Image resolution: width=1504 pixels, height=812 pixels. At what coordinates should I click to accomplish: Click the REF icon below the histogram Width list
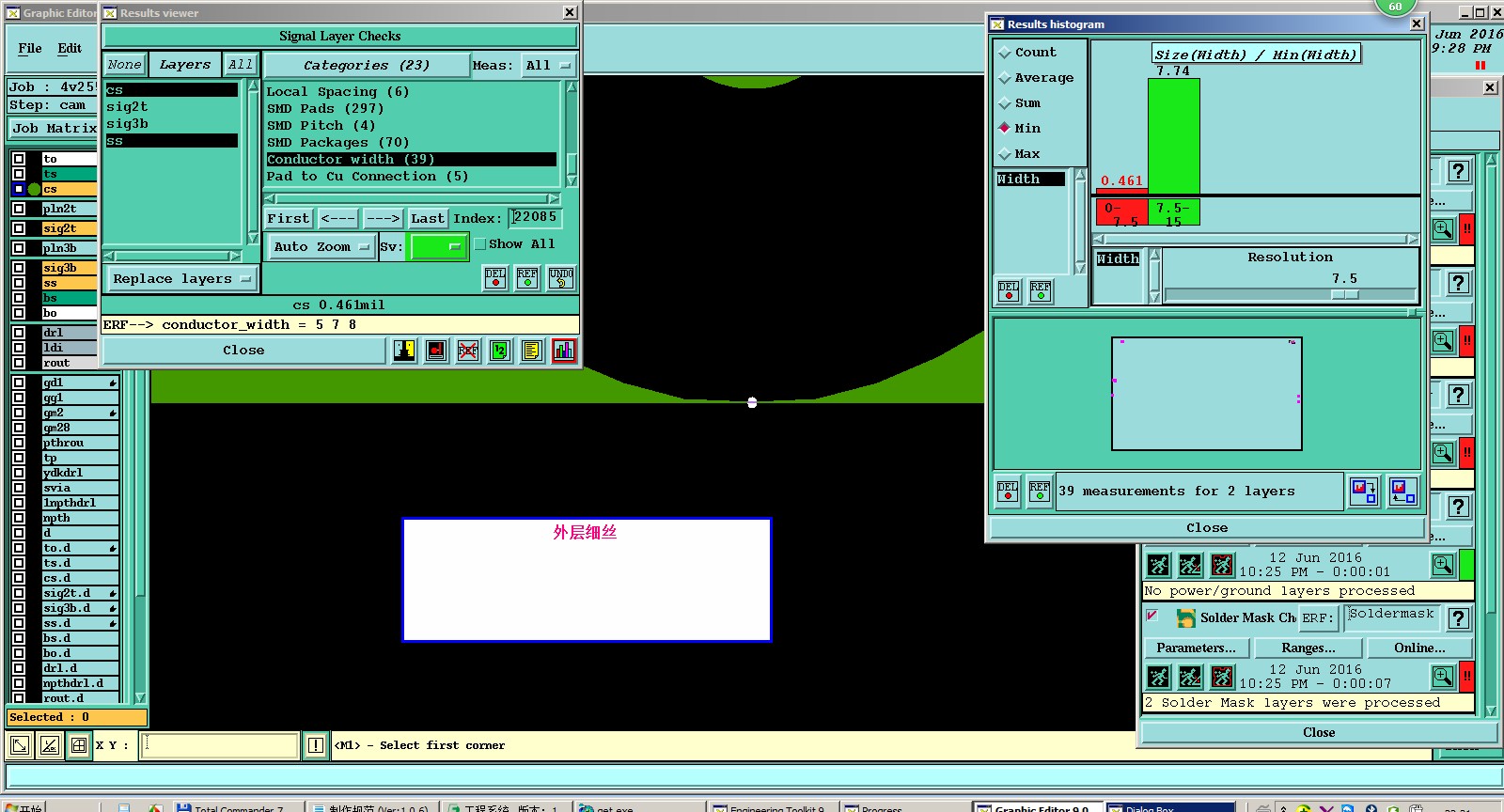tap(1041, 291)
